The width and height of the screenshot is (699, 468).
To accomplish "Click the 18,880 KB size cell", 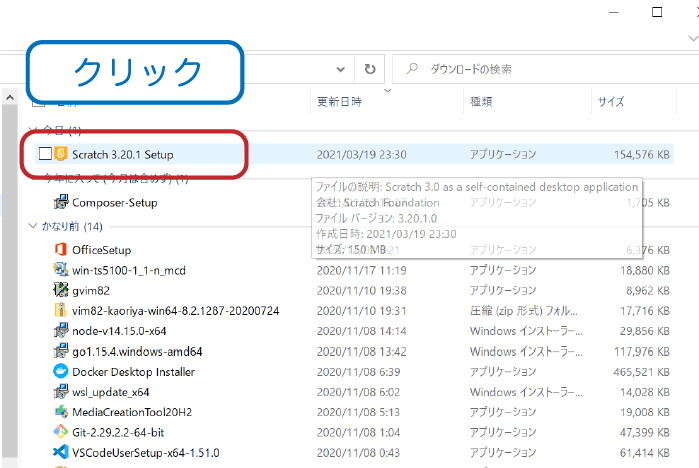I will pos(645,271).
